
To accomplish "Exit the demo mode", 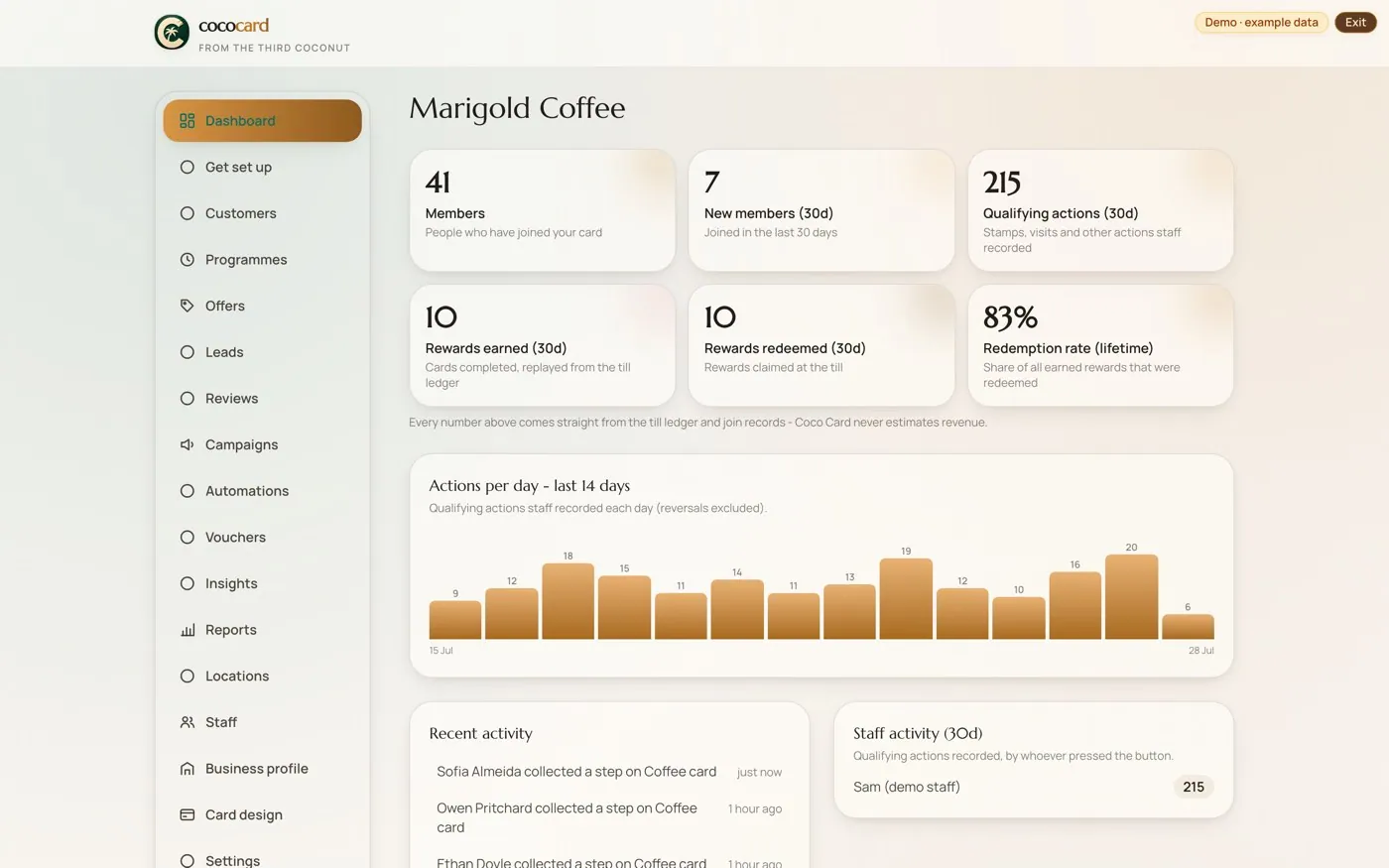I will coord(1355,22).
